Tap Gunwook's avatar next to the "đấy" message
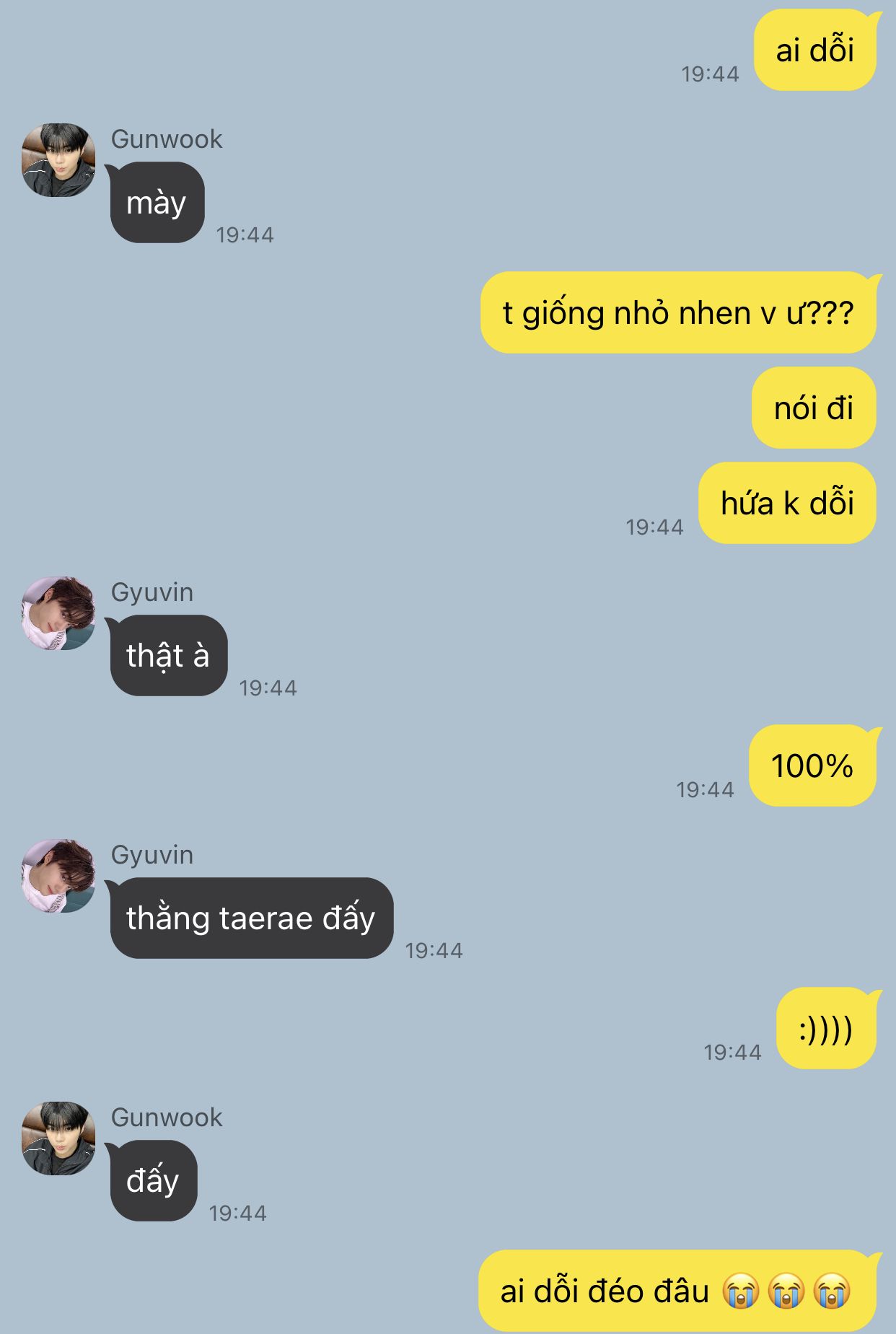 click(58, 1138)
